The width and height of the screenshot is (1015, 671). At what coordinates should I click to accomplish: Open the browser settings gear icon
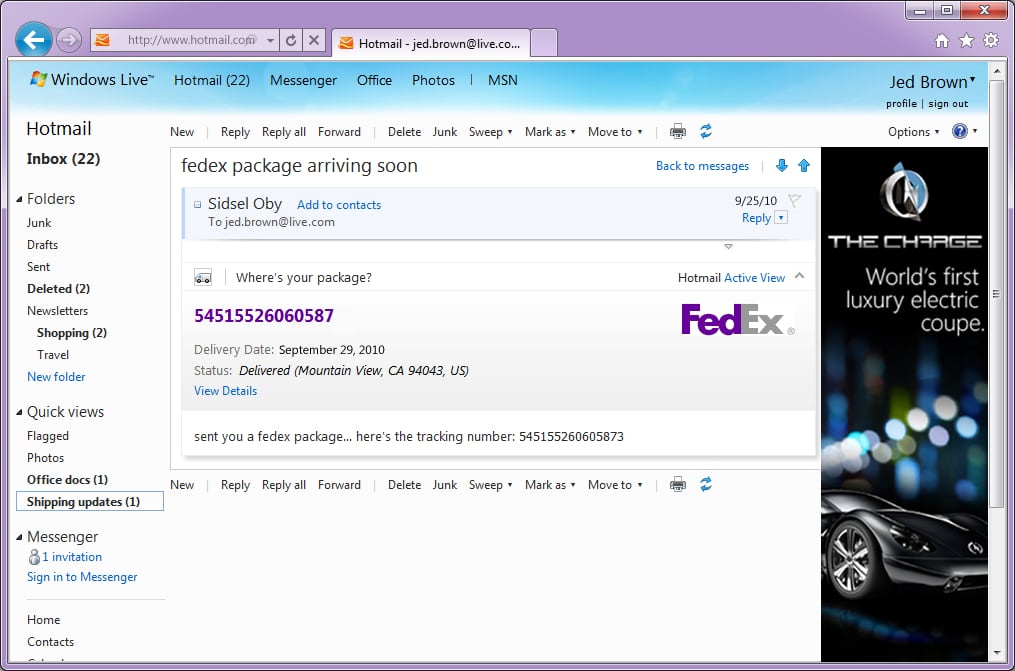click(991, 40)
